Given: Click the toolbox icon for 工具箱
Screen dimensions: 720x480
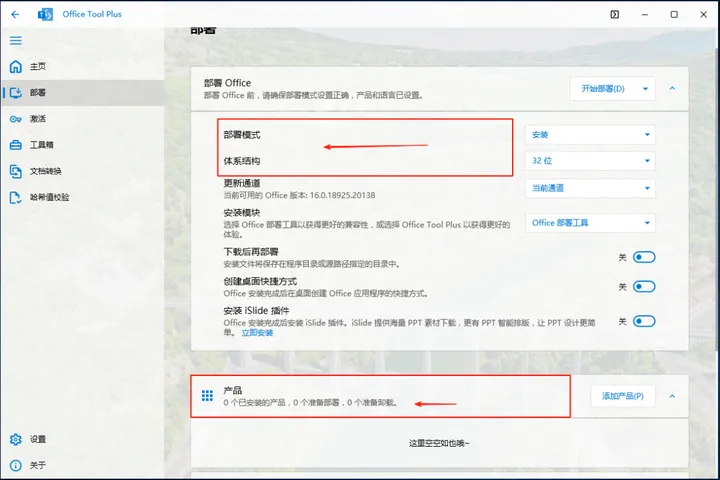Looking at the screenshot, I should pyautogui.click(x=16, y=145).
